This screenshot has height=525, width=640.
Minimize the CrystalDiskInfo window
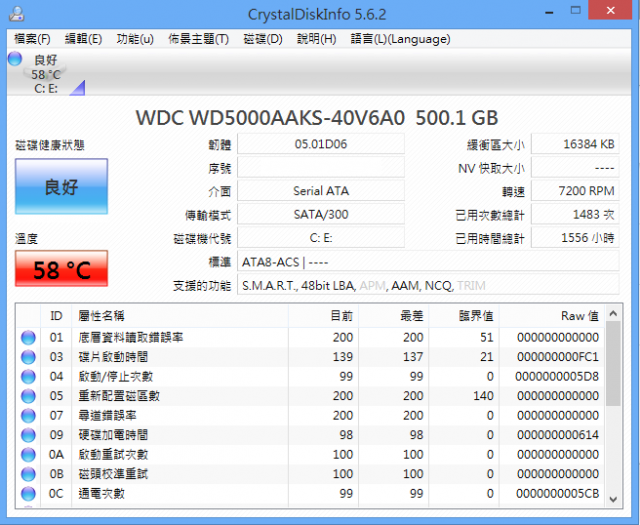click(x=549, y=11)
